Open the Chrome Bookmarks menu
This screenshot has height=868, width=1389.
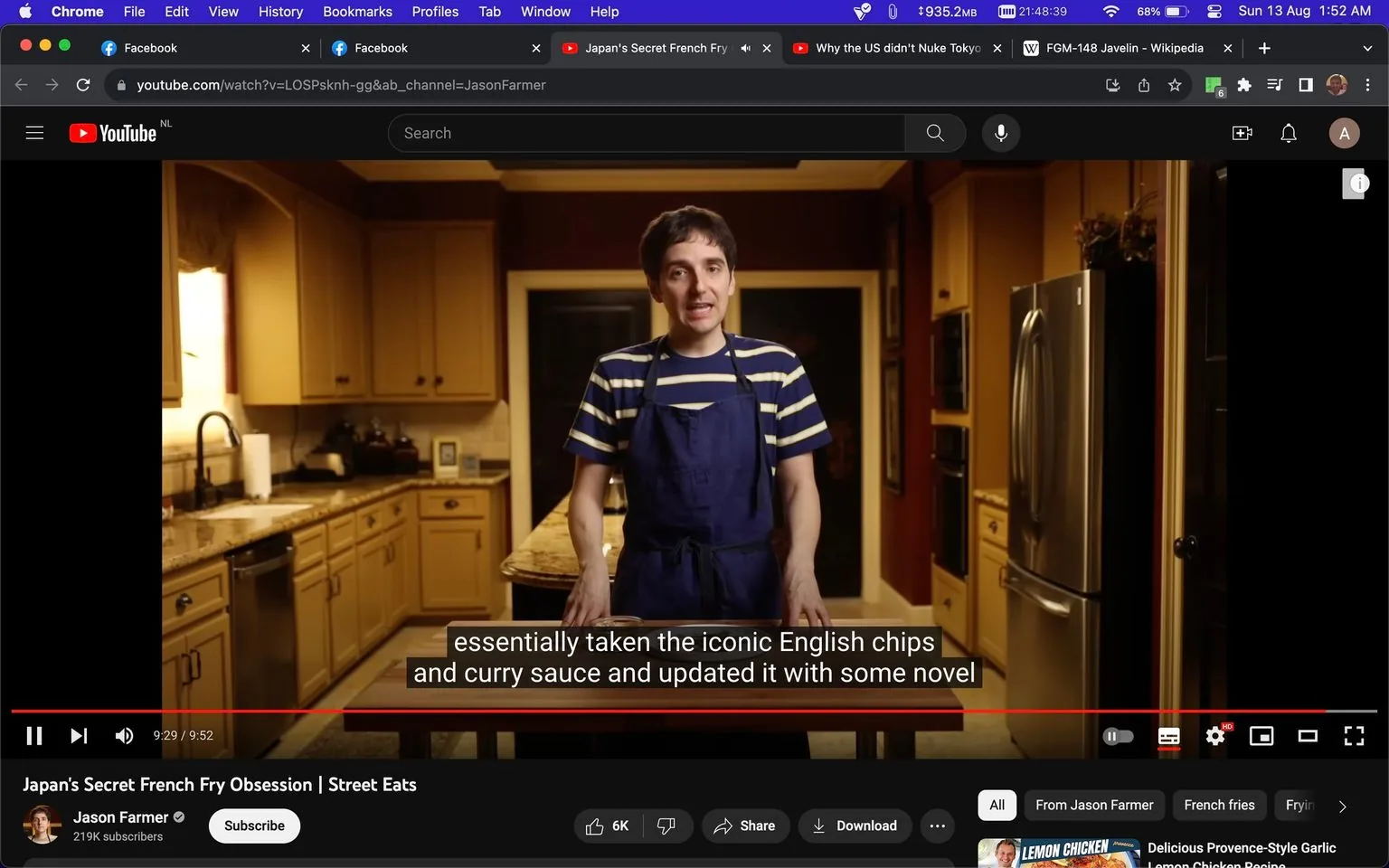tap(356, 11)
